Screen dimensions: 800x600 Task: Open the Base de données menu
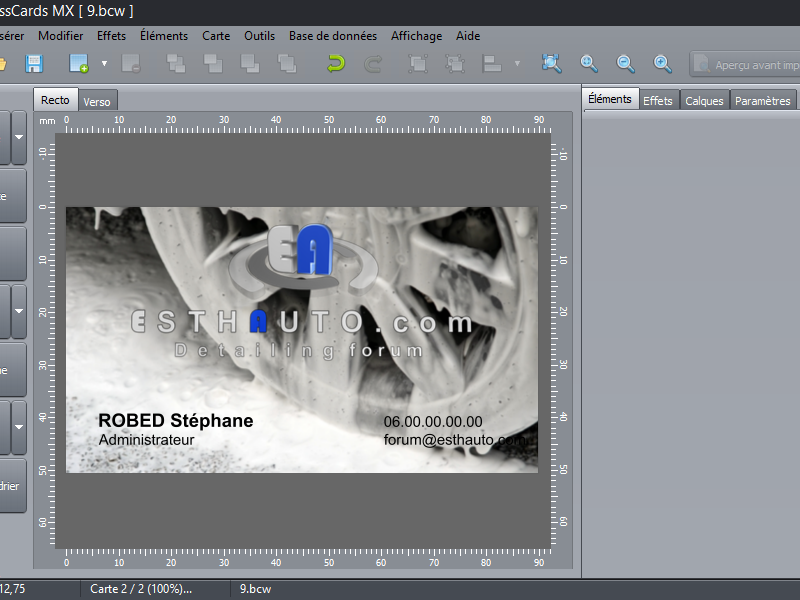click(333, 36)
